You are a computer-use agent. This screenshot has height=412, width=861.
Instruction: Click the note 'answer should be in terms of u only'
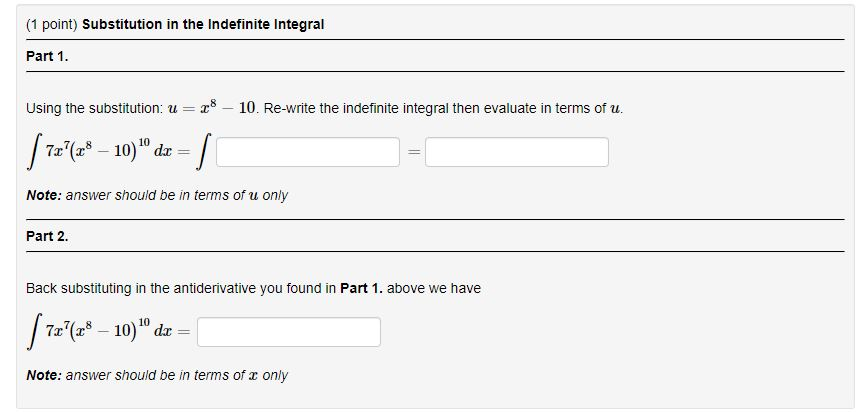[x=177, y=196]
